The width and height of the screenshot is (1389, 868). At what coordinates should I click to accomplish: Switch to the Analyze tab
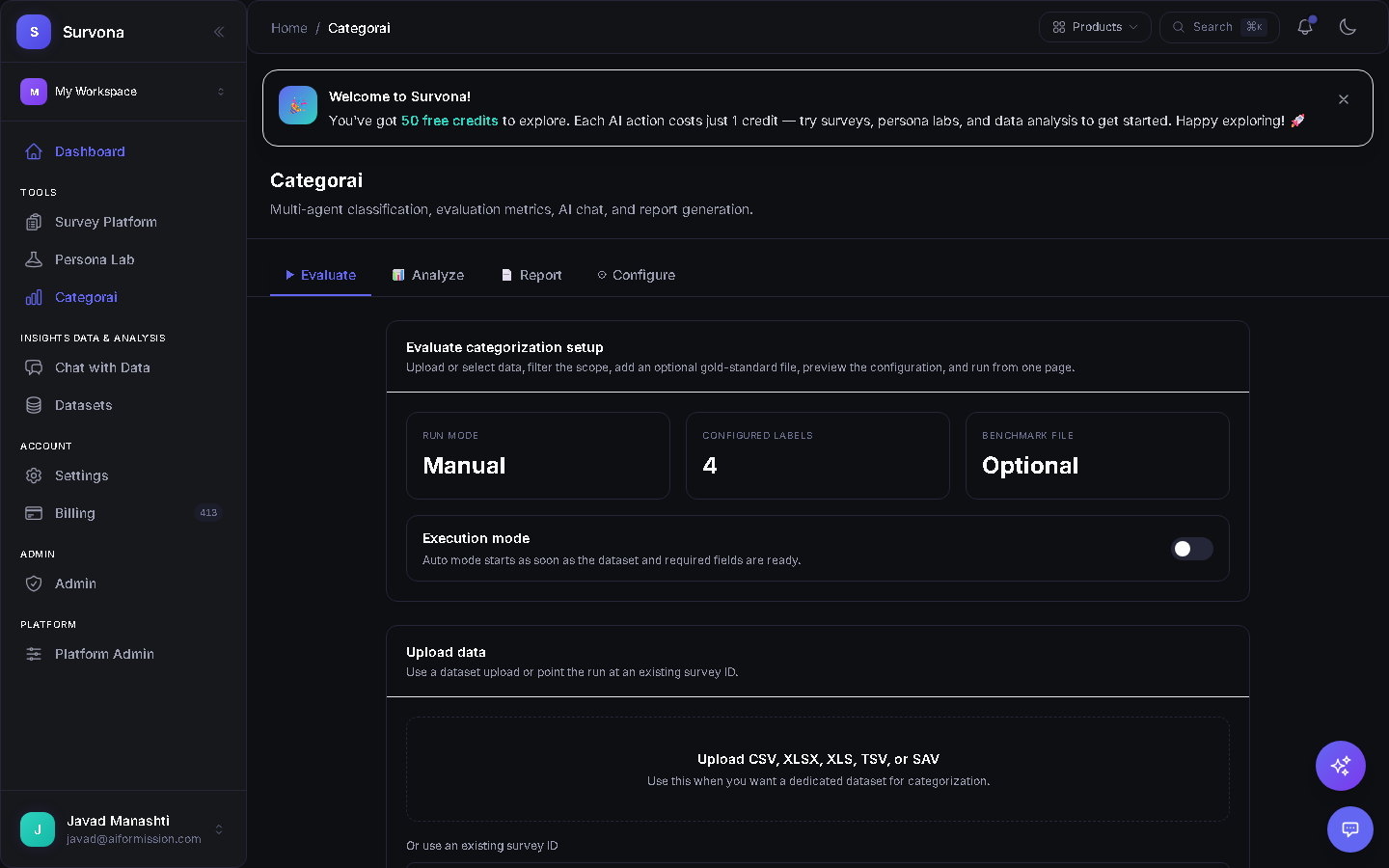point(428,275)
